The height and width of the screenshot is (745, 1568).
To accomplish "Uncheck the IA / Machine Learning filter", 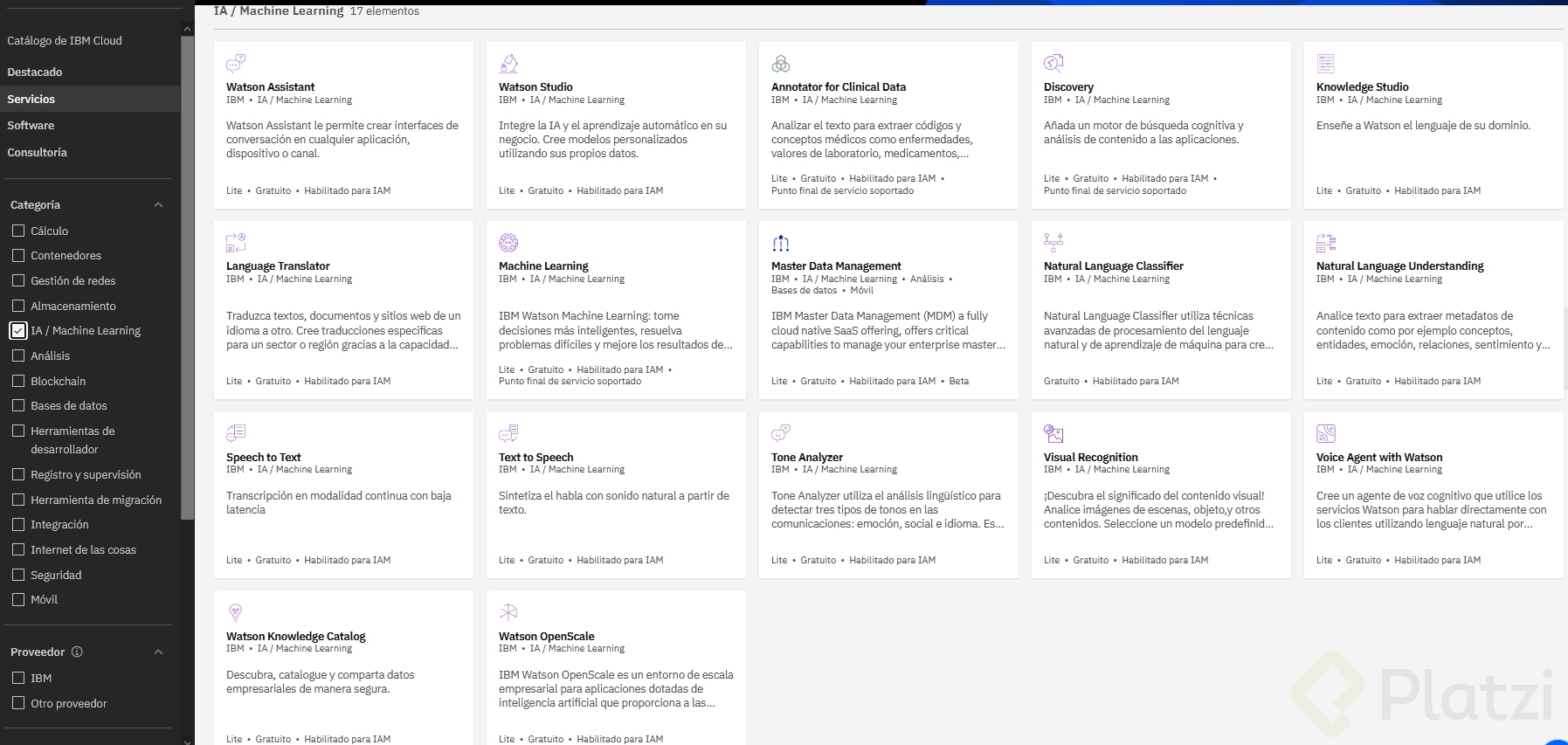I will (x=18, y=330).
